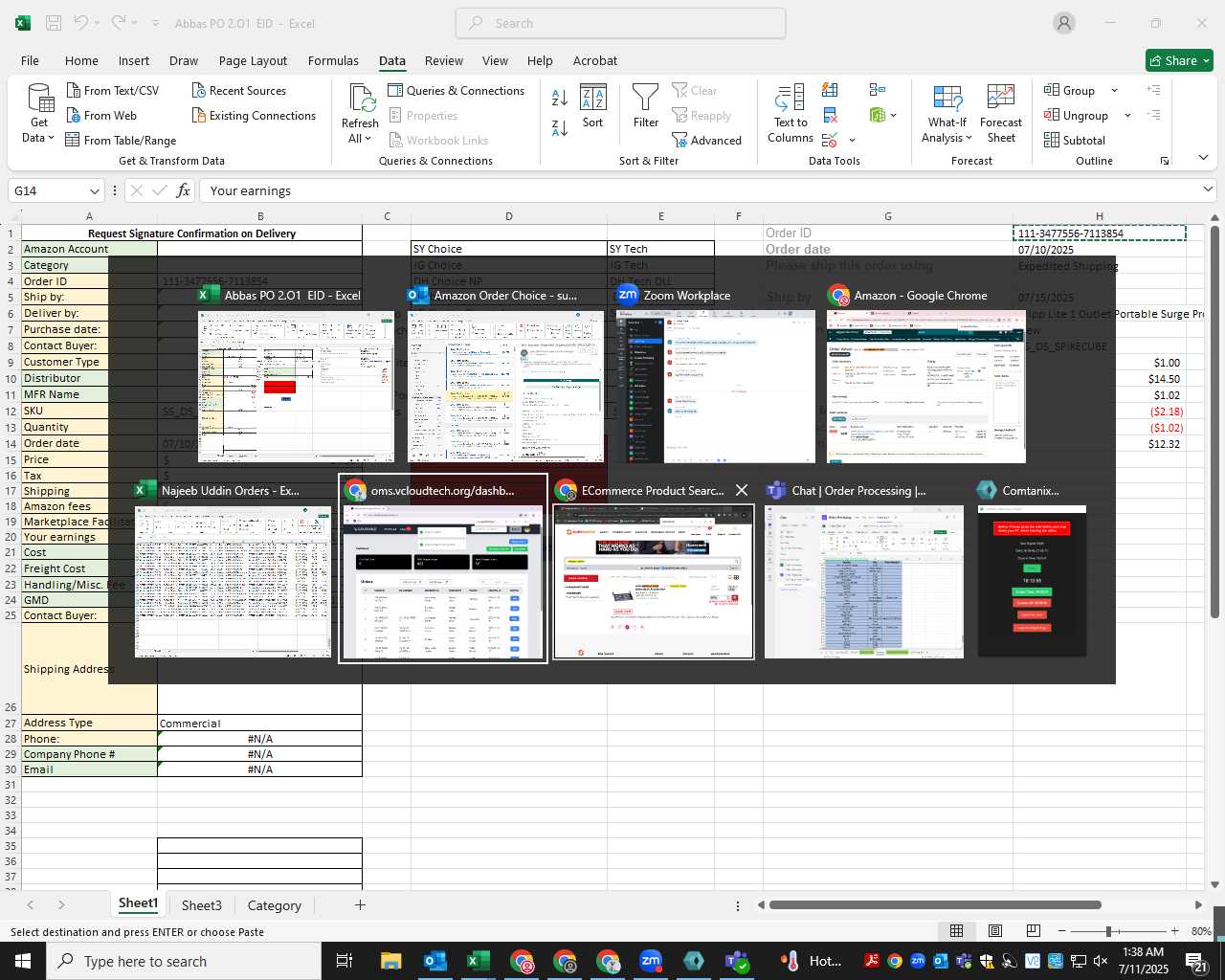This screenshot has width=1225, height=980.
Task: Click the horizontal scrollbar thumb
Action: click(935, 904)
